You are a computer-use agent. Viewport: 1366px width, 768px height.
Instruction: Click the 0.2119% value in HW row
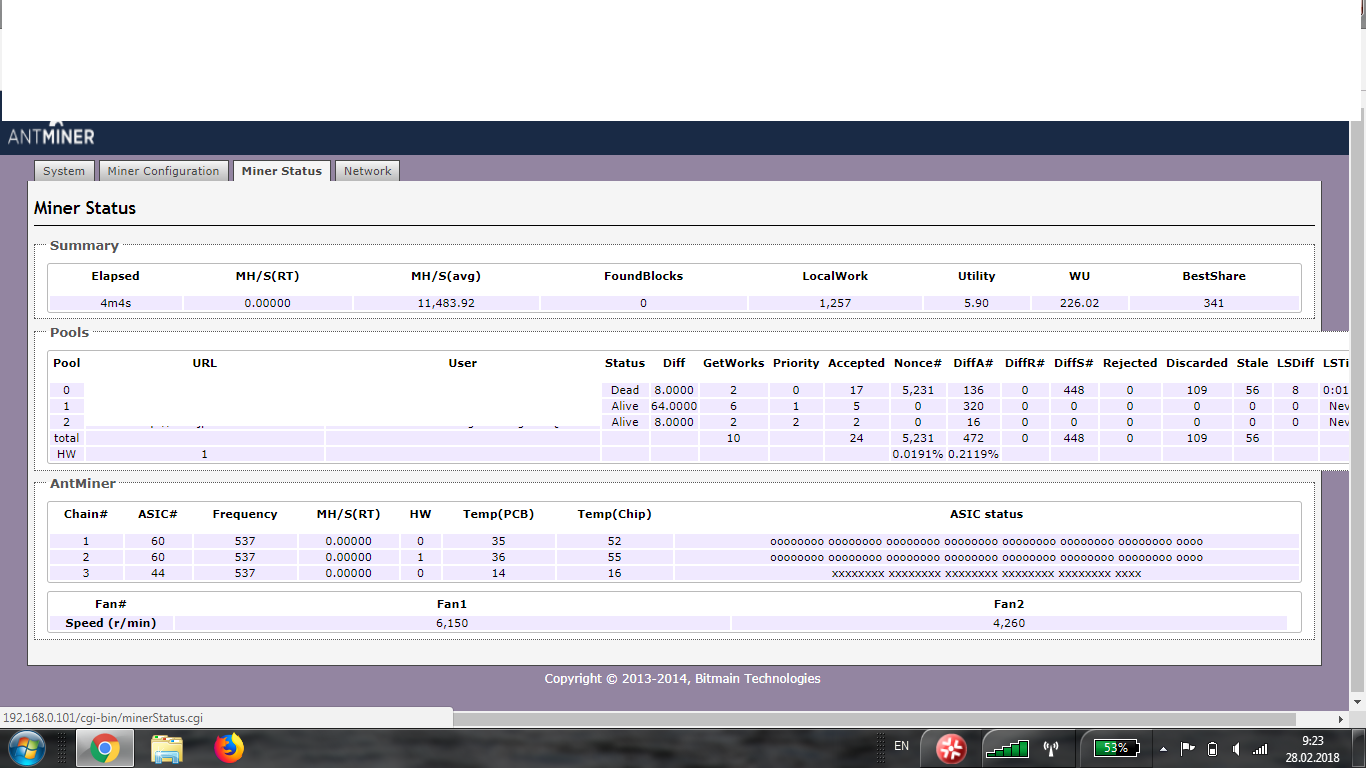point(973,454)
